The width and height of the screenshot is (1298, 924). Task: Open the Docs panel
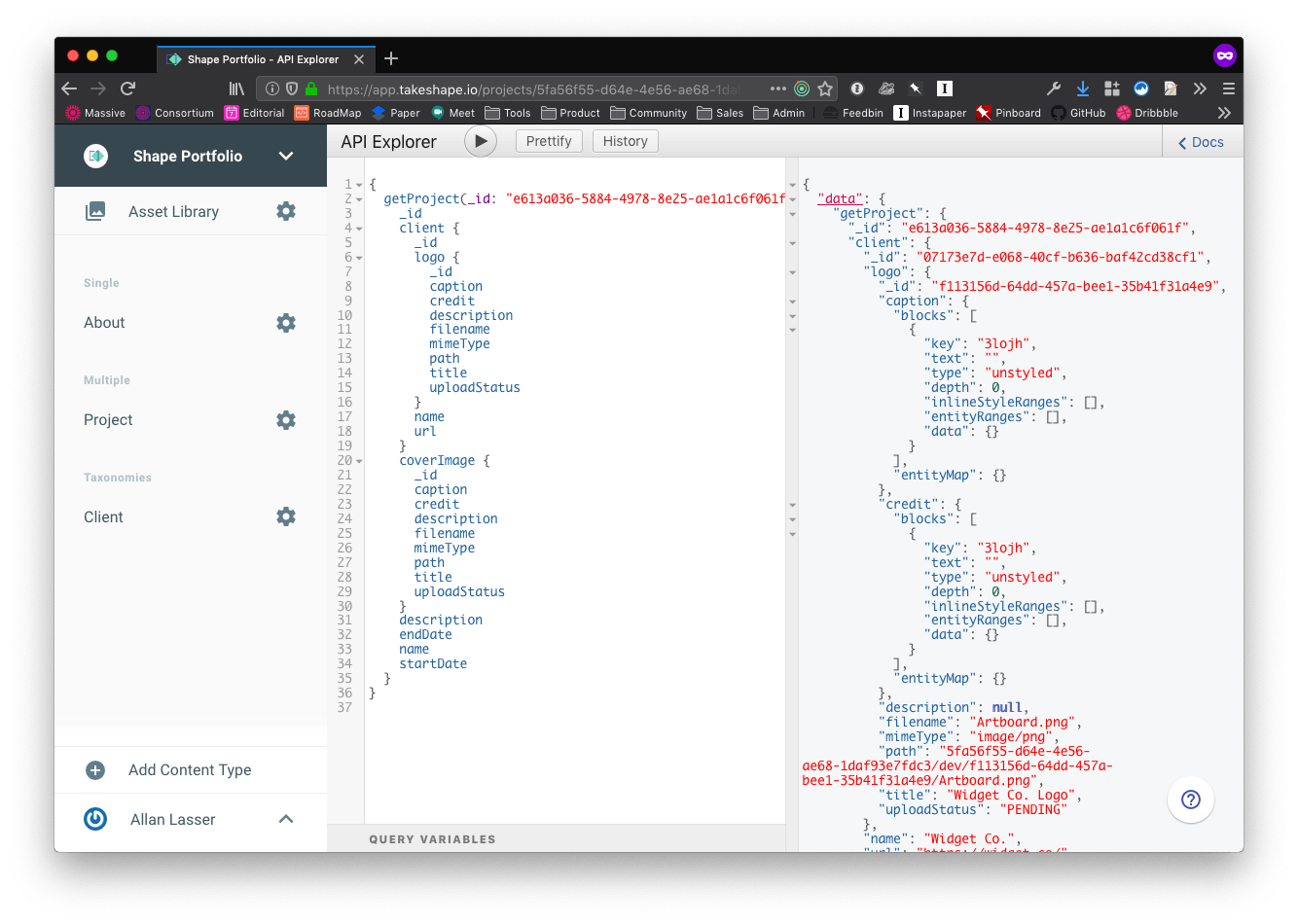point(1202,142)
